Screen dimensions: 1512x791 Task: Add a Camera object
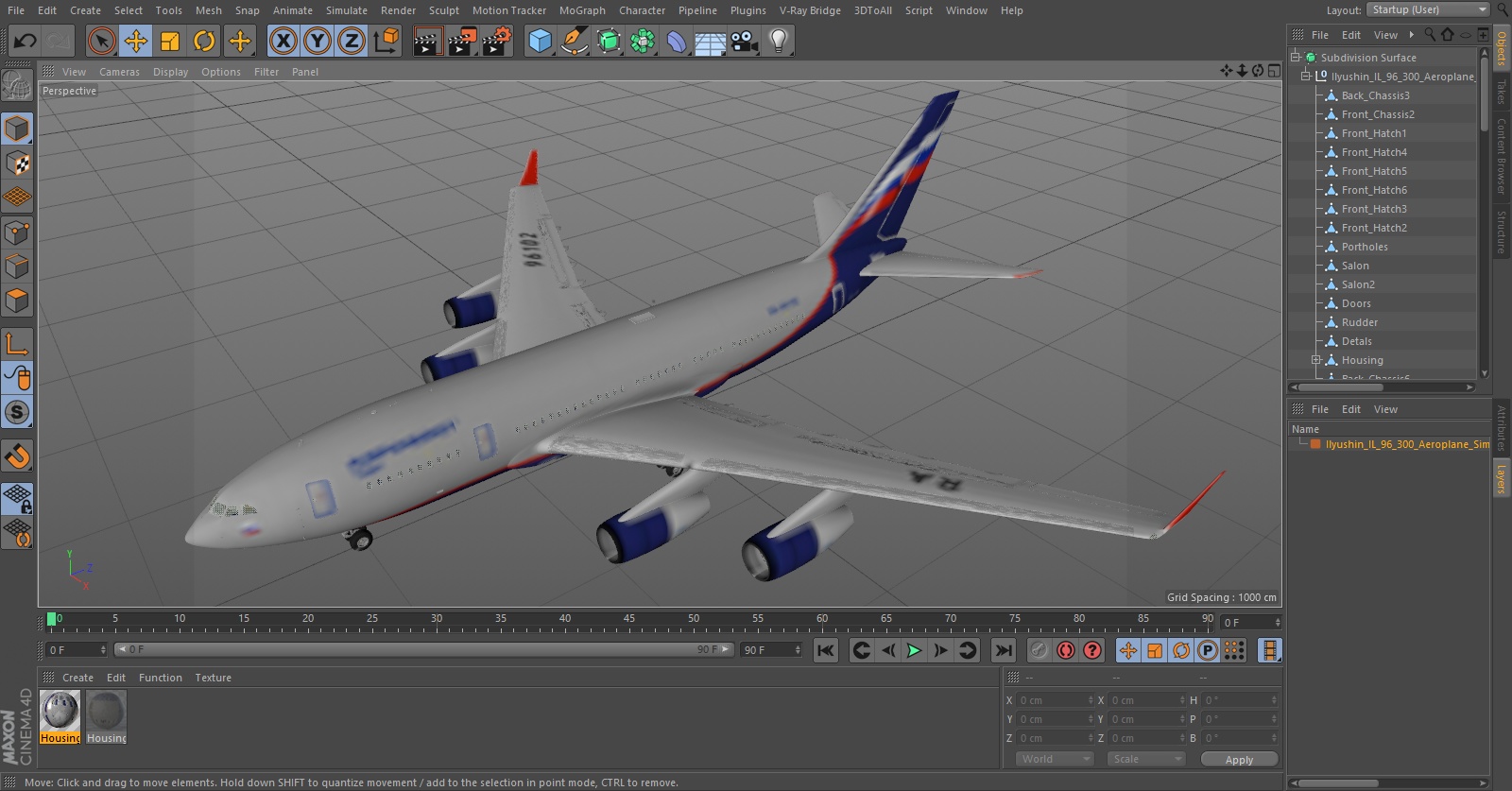tap(745, 41)
